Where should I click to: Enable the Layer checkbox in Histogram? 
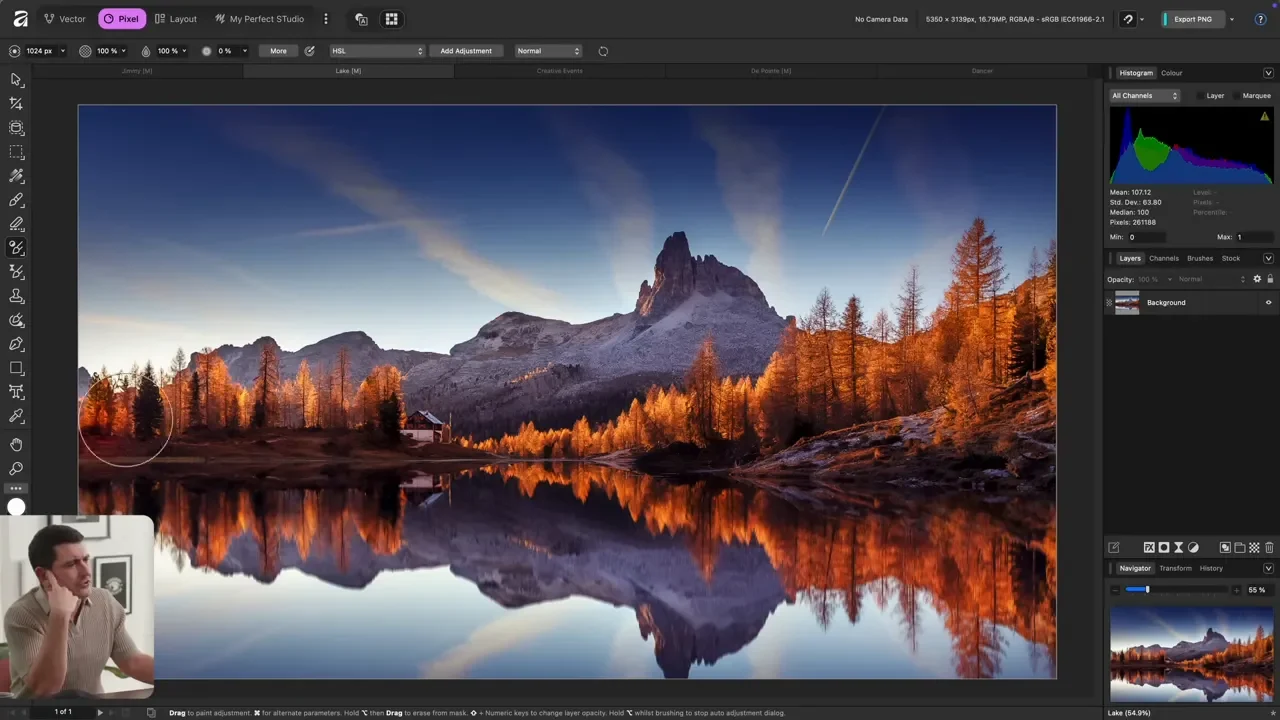pos(1201,96)
